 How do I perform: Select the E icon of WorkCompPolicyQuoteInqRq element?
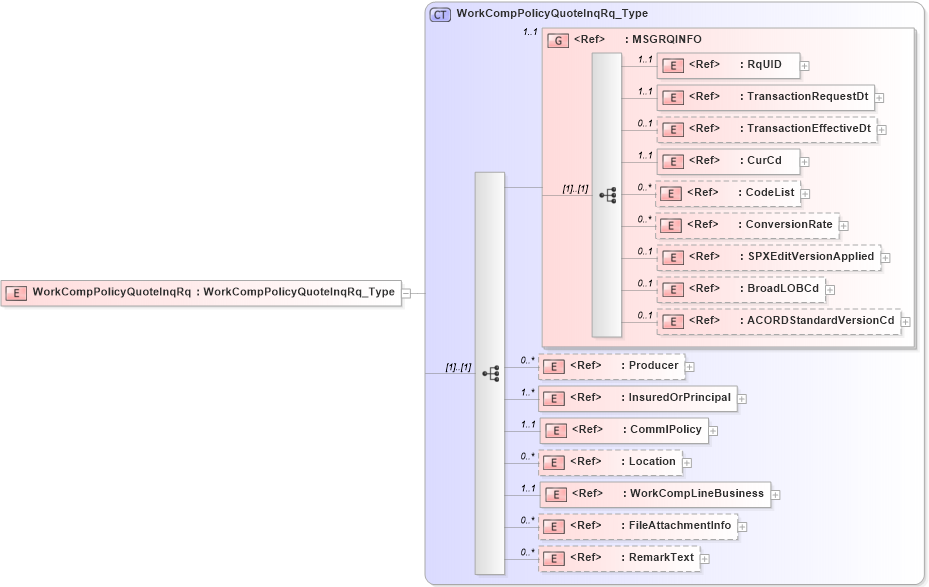tap(14, 293)
